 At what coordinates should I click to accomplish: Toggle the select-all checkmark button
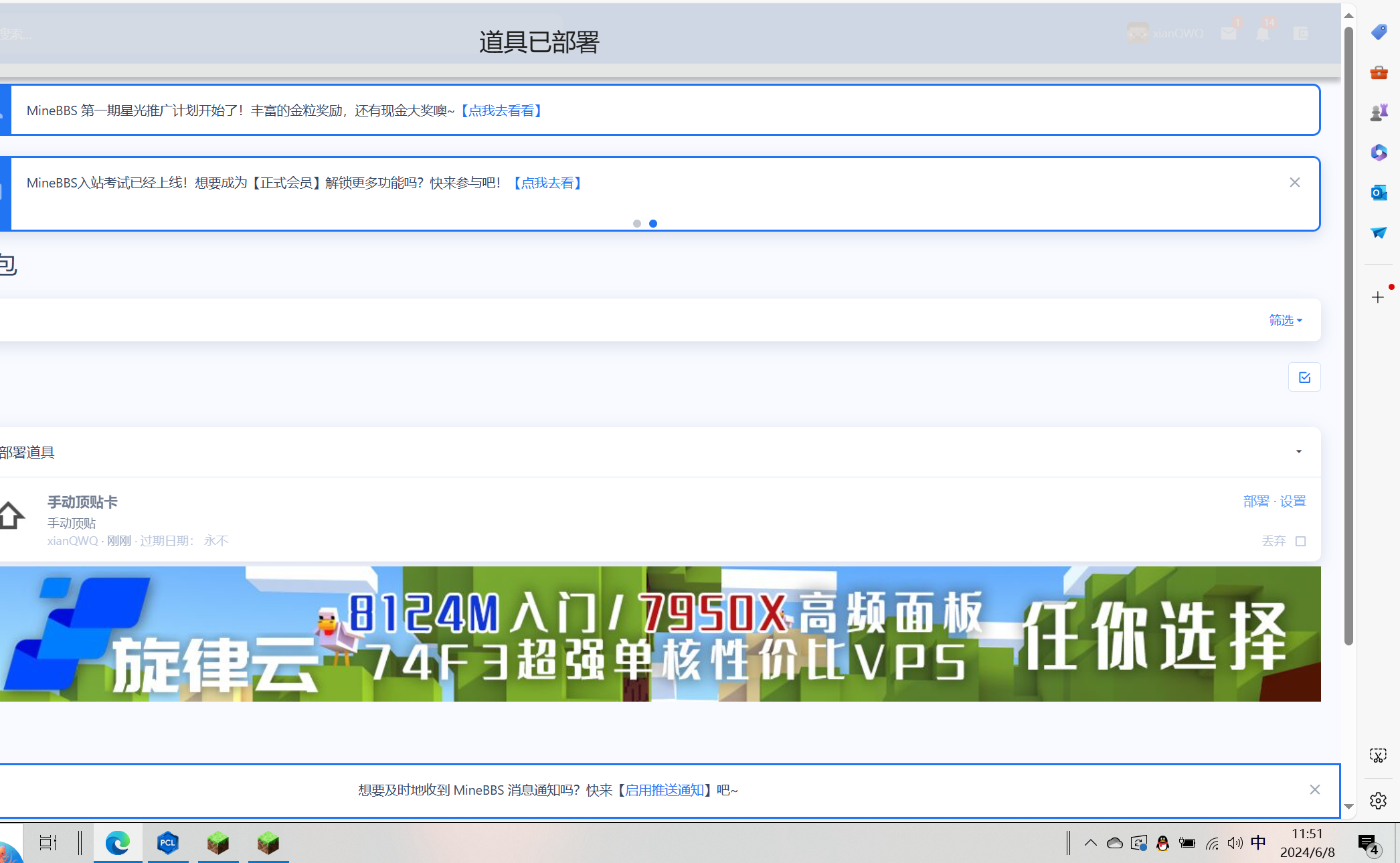[1304, 377]
